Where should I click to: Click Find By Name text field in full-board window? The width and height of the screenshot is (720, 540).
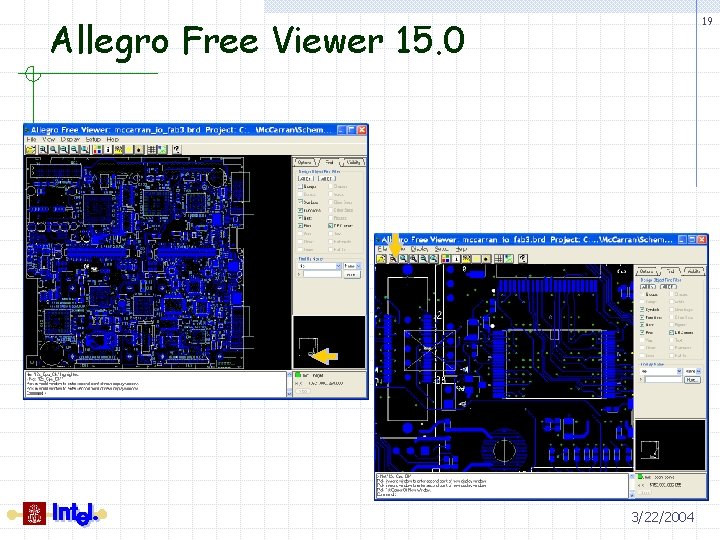pyautogui.click(x=322, y=274)
